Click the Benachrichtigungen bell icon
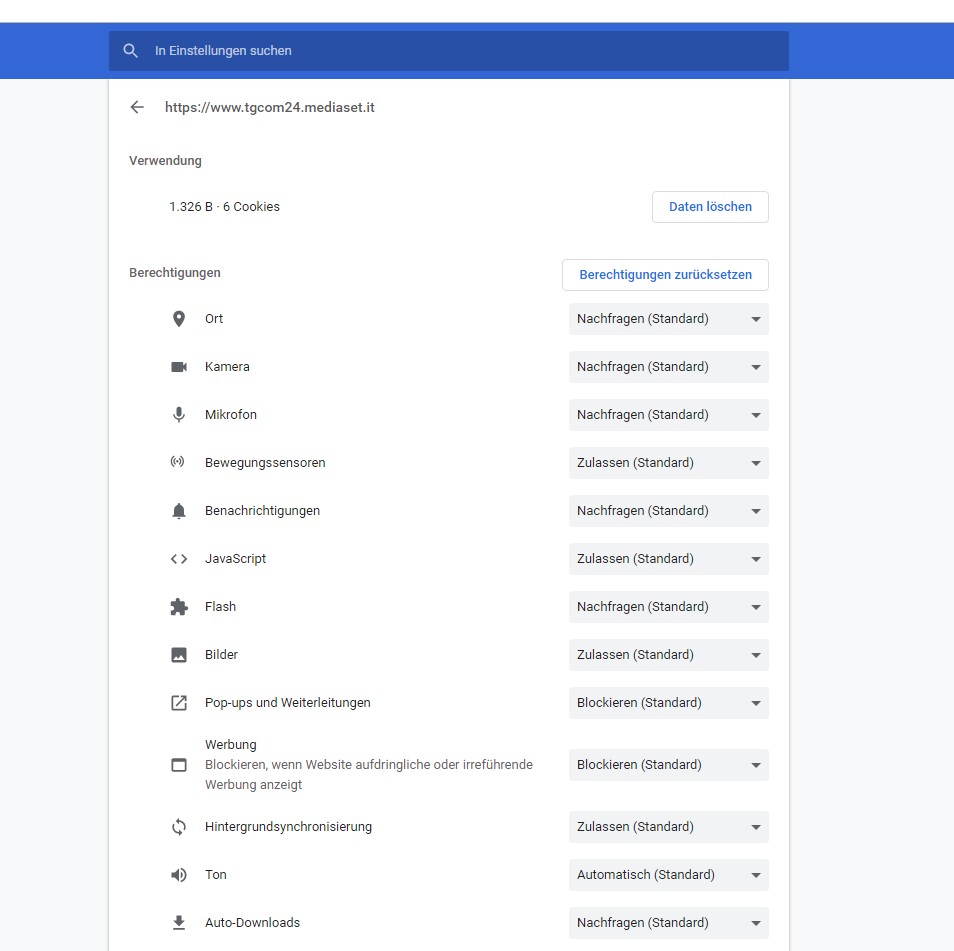954x951 pixels. pos(179,511)
